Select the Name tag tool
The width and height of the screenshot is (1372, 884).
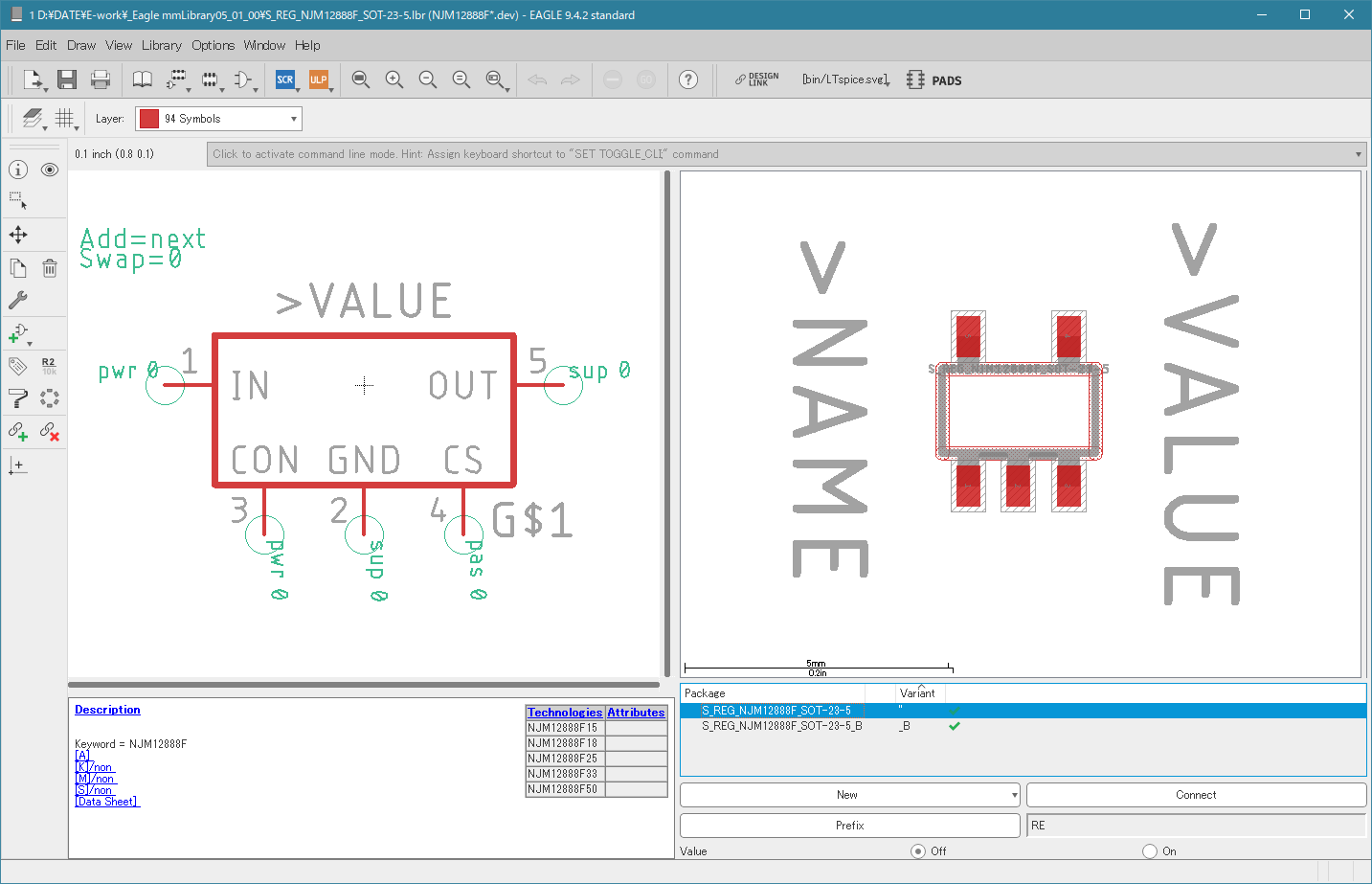click(18, 366)
